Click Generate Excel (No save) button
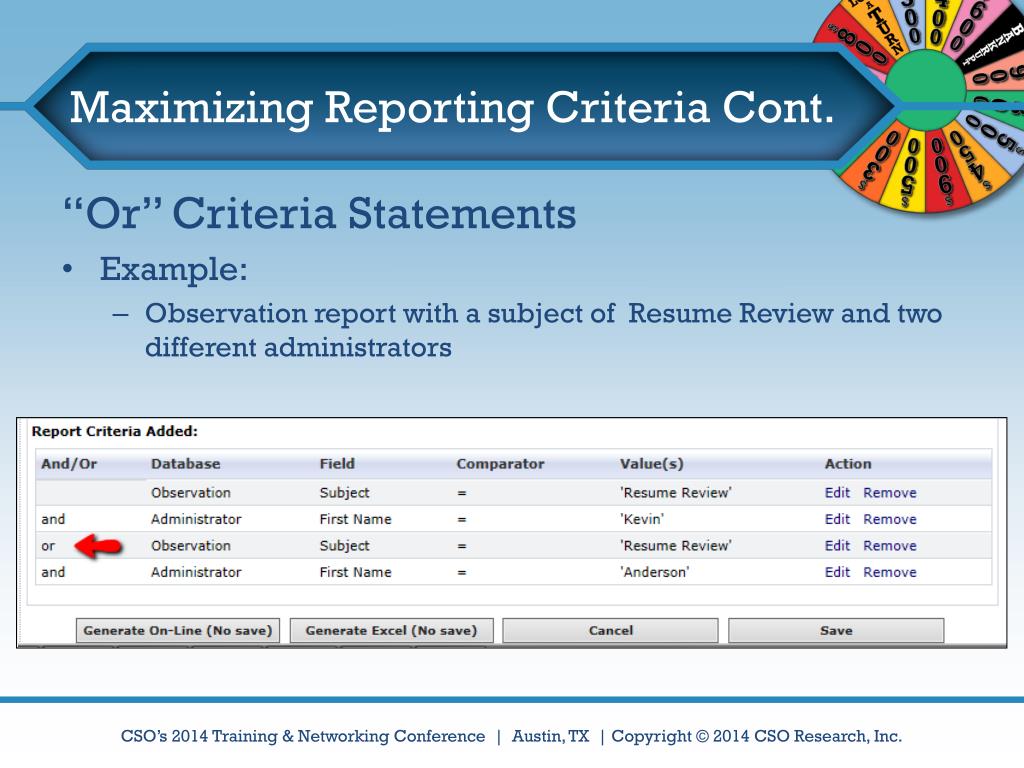The width and height of the screenshot is (1024, 768). click(391, 631)
